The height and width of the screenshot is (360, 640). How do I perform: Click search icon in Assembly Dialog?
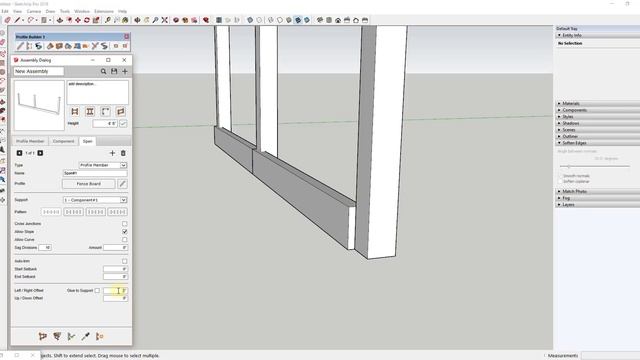tap(104, 71)
